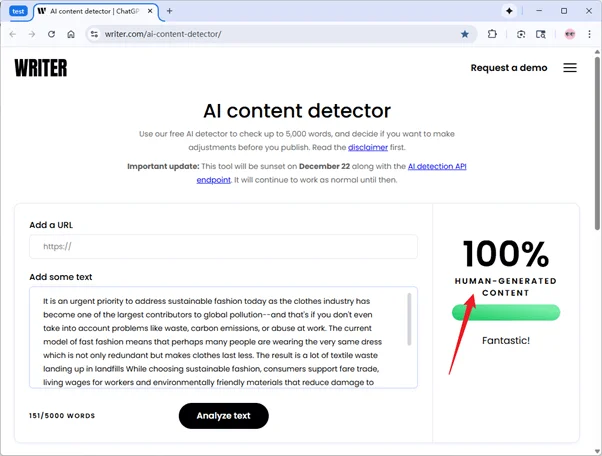Go to the browser home page
The image size is (602, 456).
pyautogui.click(x=71, y=34)
